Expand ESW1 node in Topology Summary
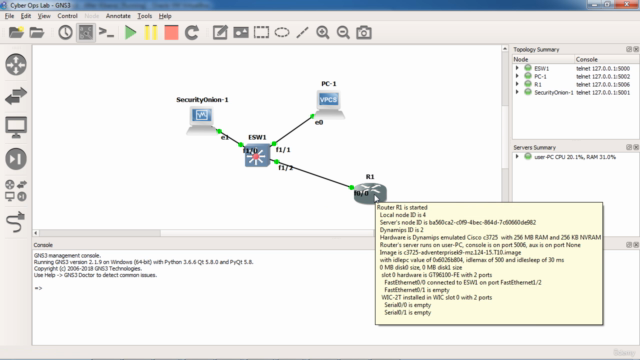The height and width of the screenshot is (360, 640). [517, 68]
